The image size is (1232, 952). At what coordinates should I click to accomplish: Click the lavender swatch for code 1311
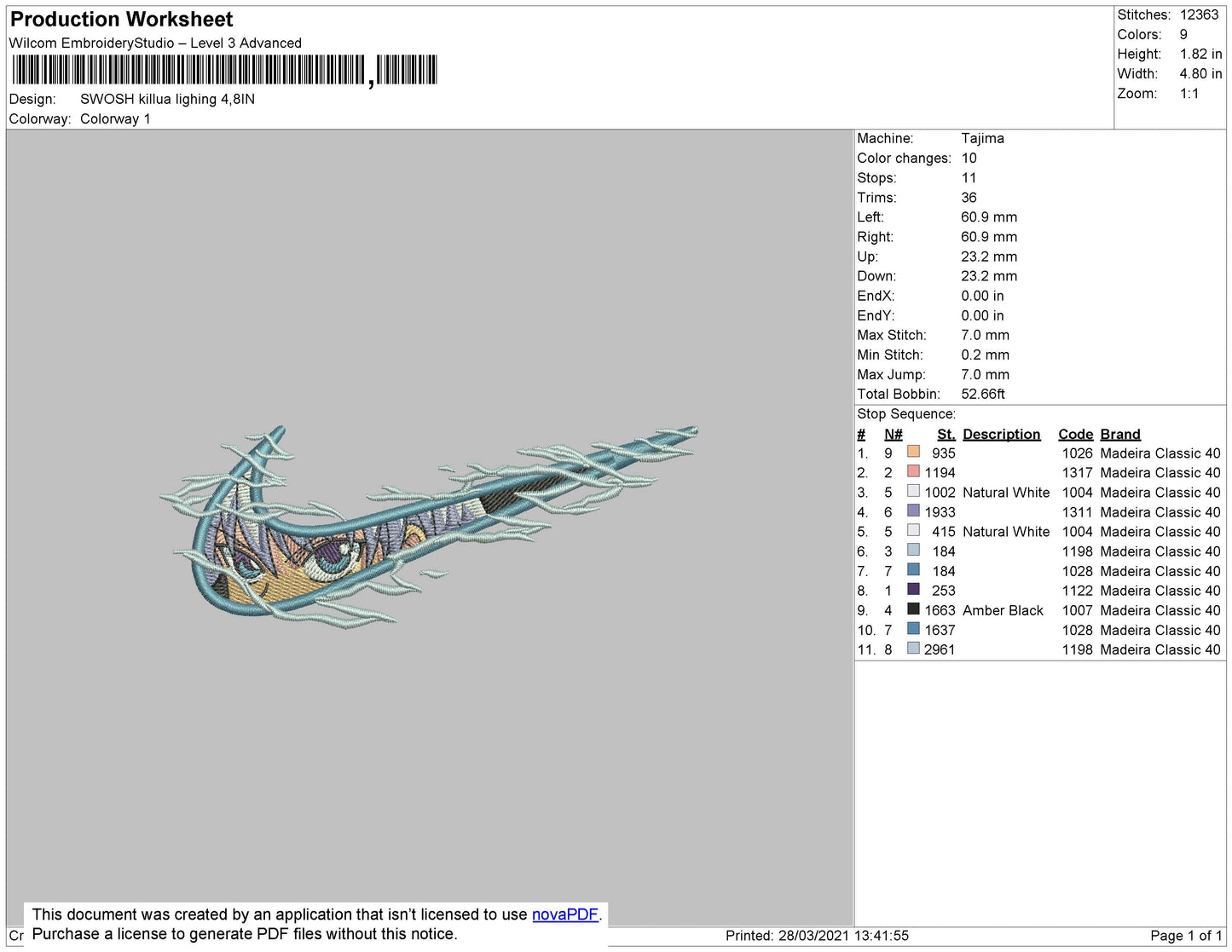pyautogui.click(x=913, y=511)
